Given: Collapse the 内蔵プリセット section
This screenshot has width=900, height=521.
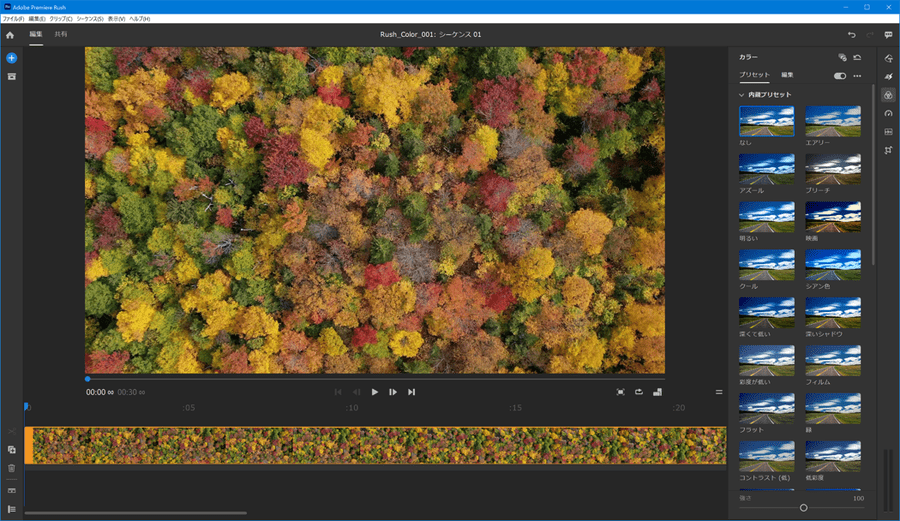Looking at the screenshot, I should point(742,95).
